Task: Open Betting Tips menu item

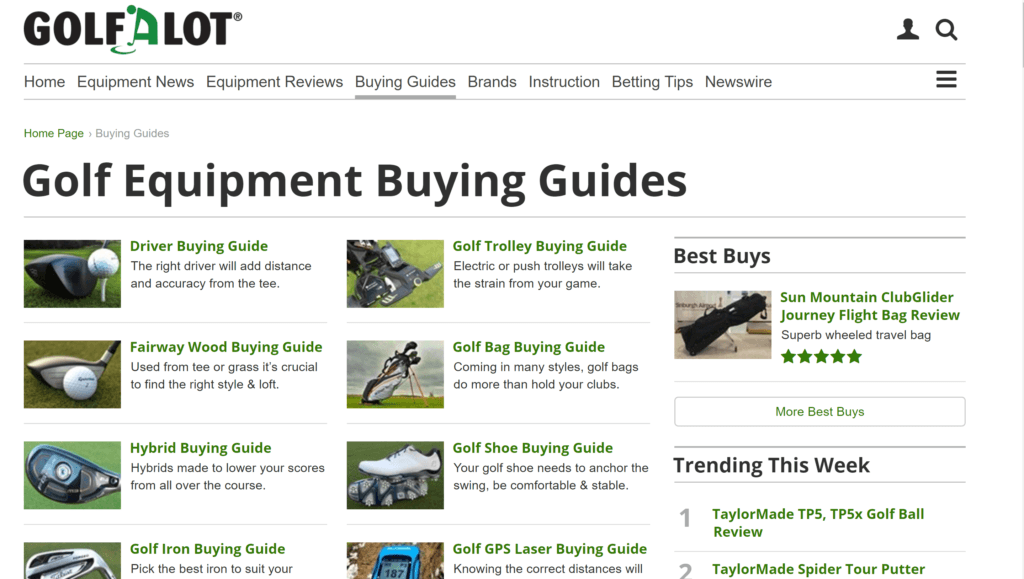Action: (652, 82)
